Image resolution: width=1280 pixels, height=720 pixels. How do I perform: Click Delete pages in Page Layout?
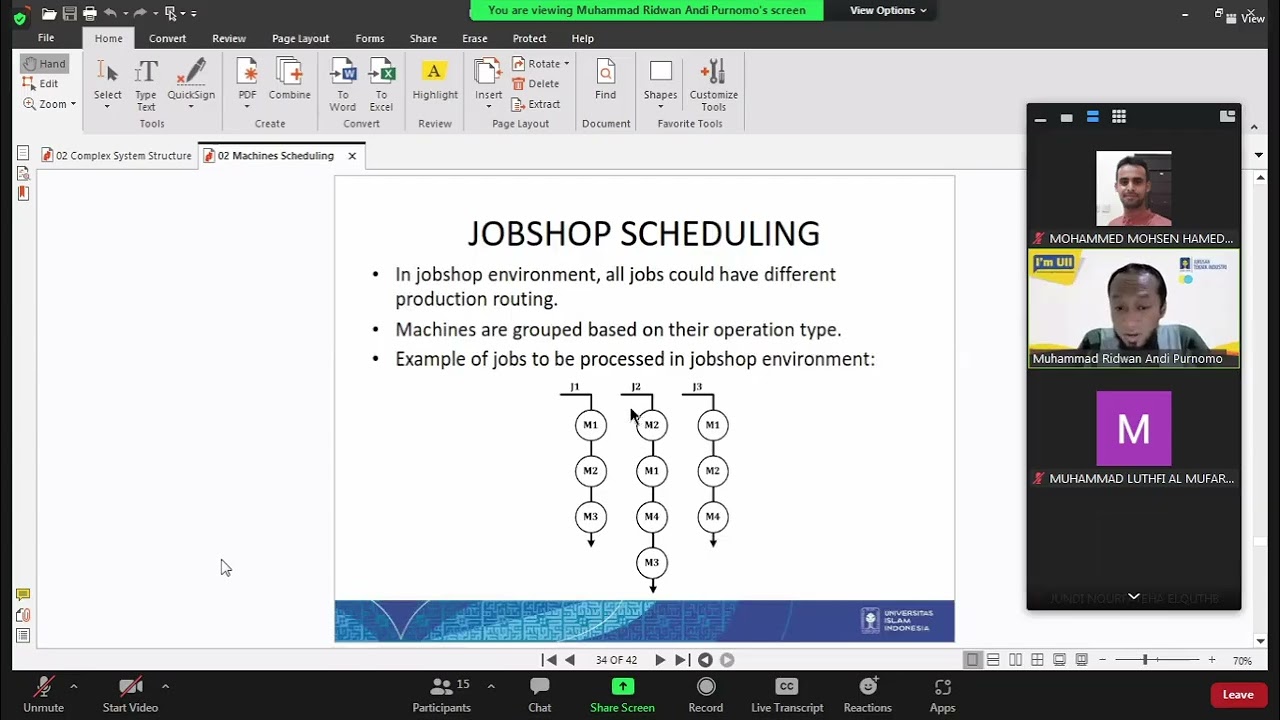(536, 84)
